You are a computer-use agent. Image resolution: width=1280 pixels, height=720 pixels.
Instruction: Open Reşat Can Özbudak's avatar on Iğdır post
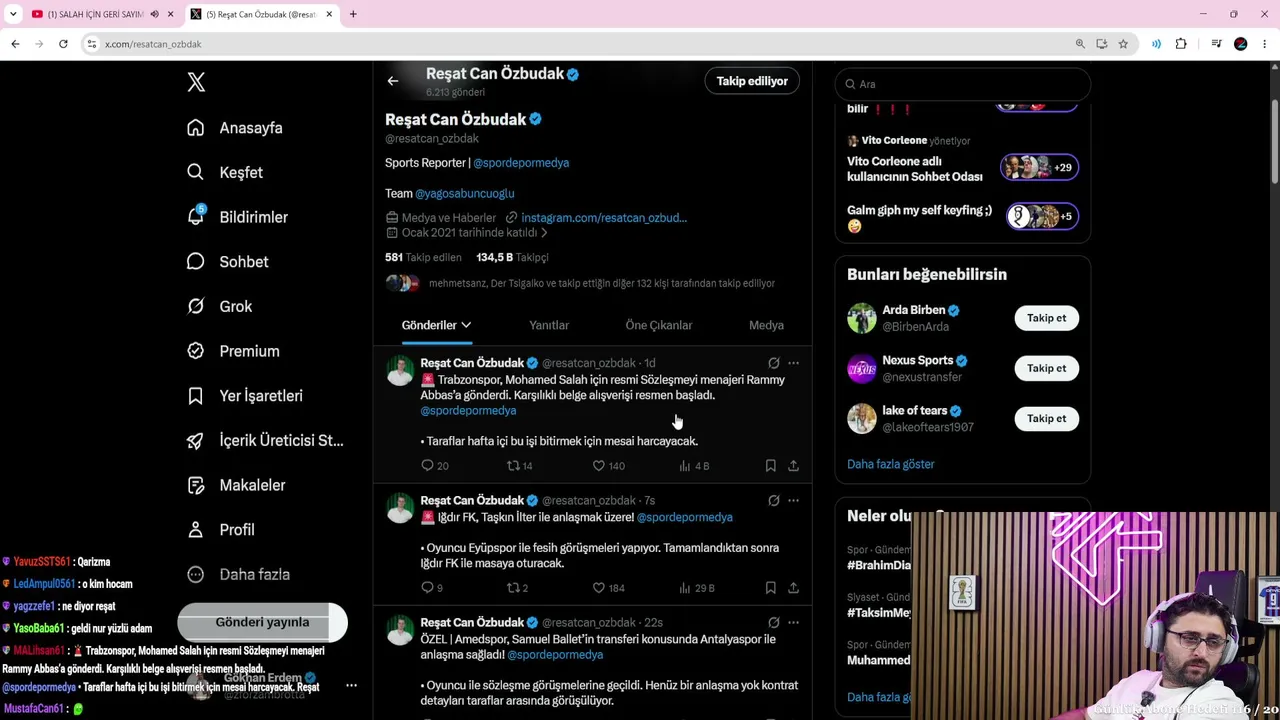click(400, 508)
